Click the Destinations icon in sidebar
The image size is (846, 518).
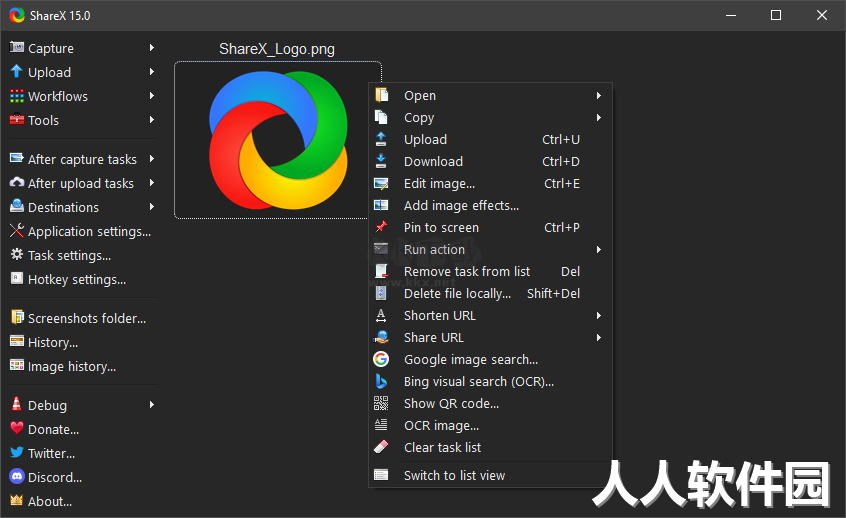click(x=17, y=206)
